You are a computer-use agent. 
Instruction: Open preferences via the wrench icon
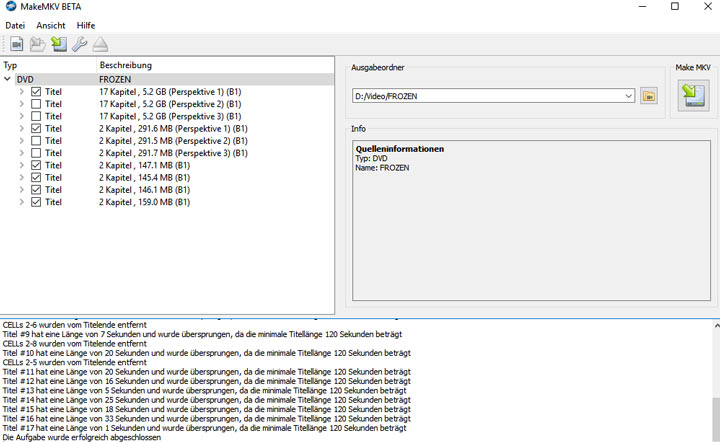coord(79,44)
